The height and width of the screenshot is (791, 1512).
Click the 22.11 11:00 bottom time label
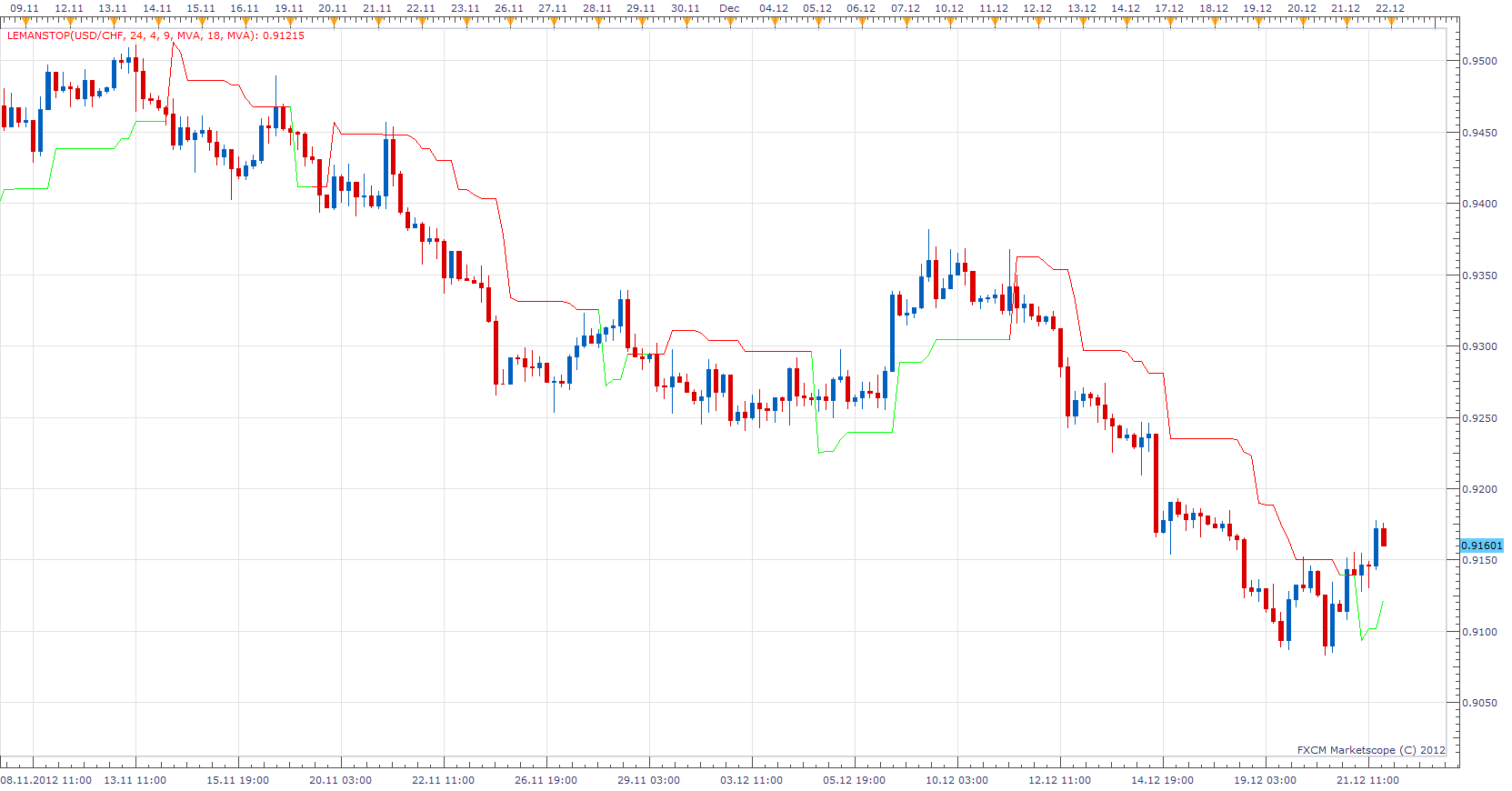click(444, 780)
